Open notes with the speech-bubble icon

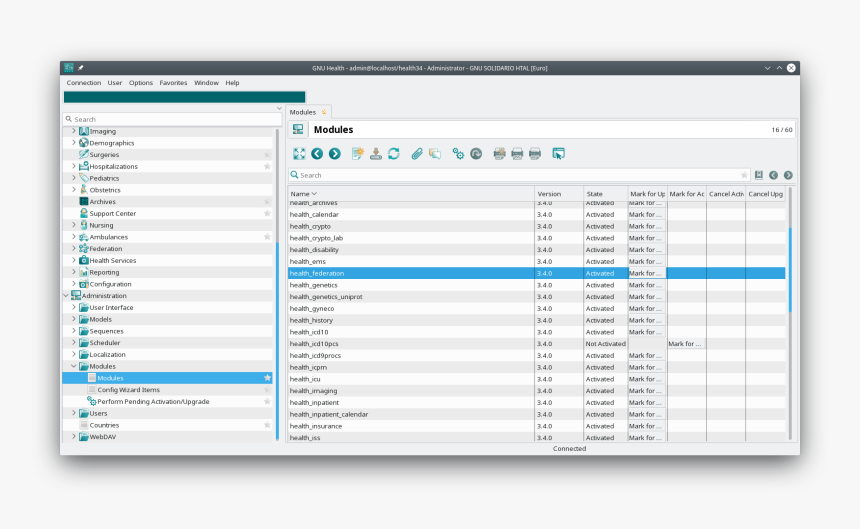[435, 154]
